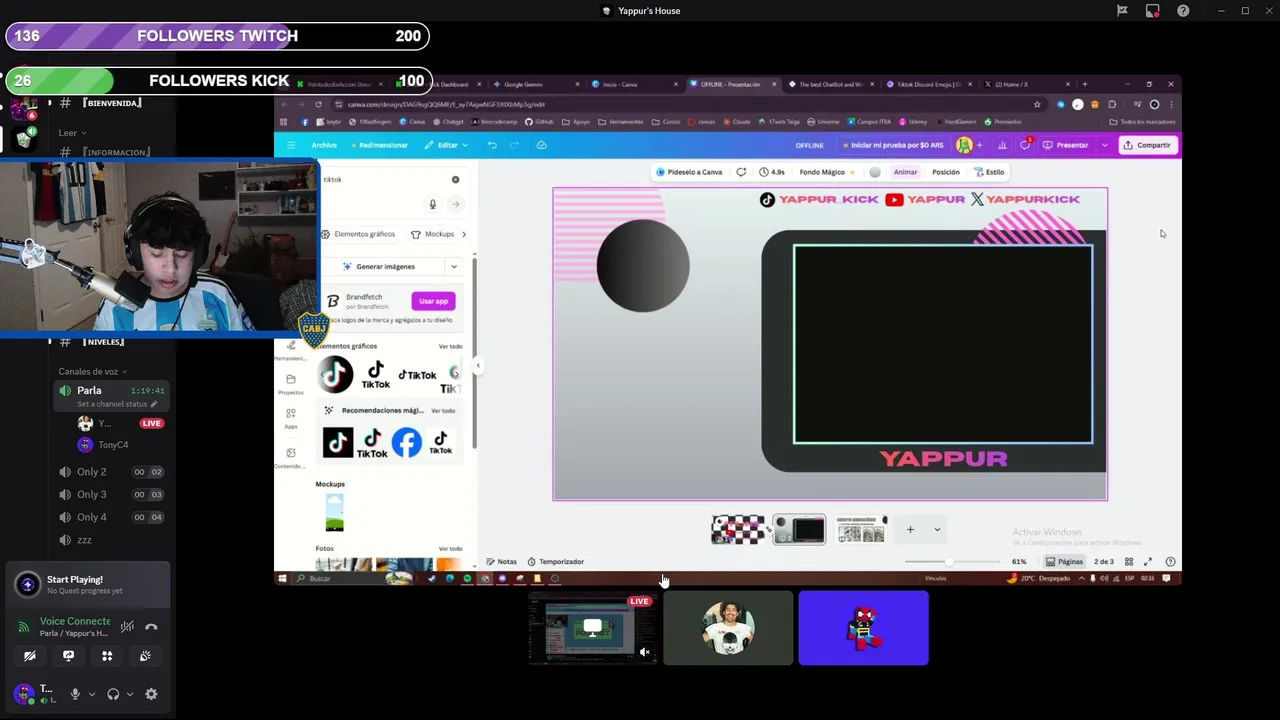Join the 'zzz' voice channel

pos(112,540)
